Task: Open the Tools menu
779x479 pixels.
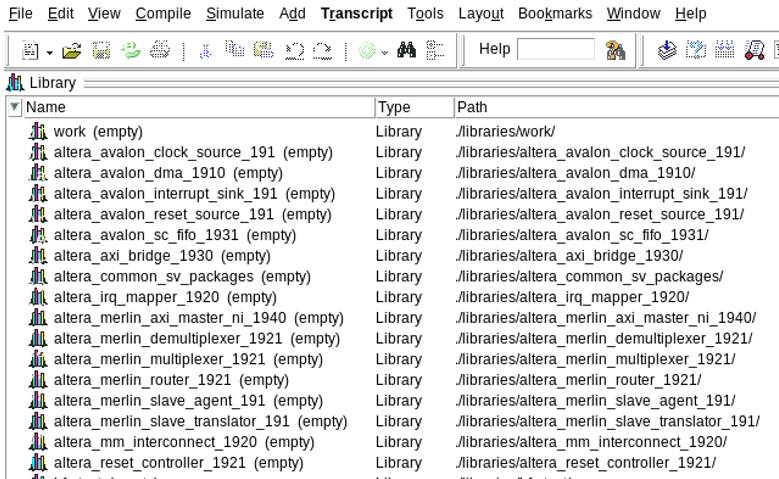Action: pos(425,13)
